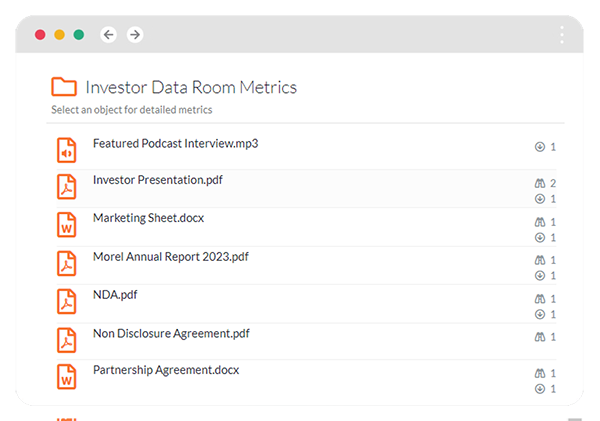Click the Investor Data Room Metrics title
Screen dimensions: 600x421
click(191, 87)
